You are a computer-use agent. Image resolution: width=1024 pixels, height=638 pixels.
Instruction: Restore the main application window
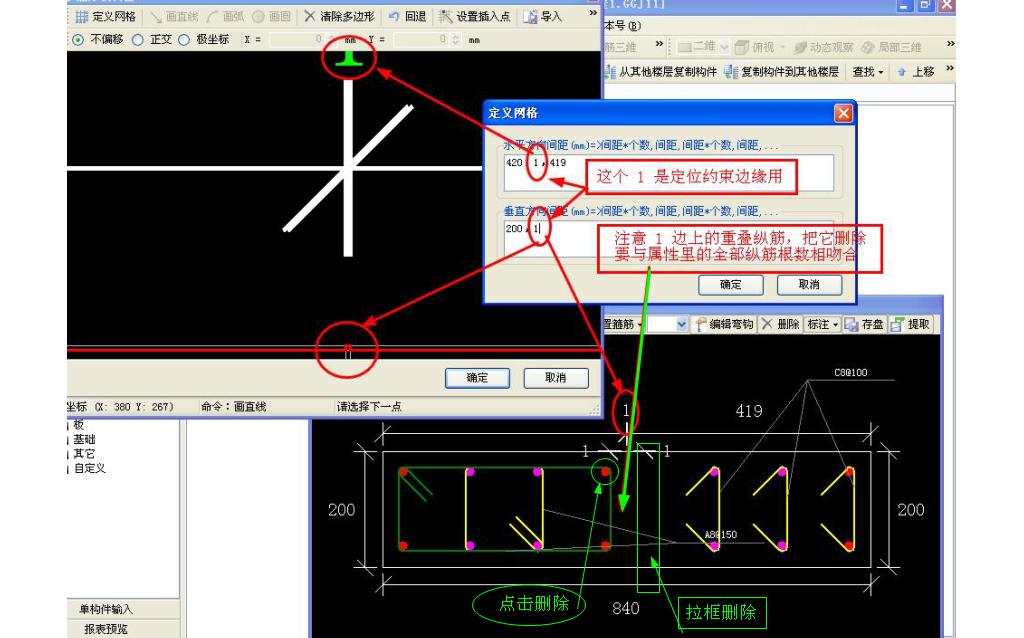pos(925,5)
